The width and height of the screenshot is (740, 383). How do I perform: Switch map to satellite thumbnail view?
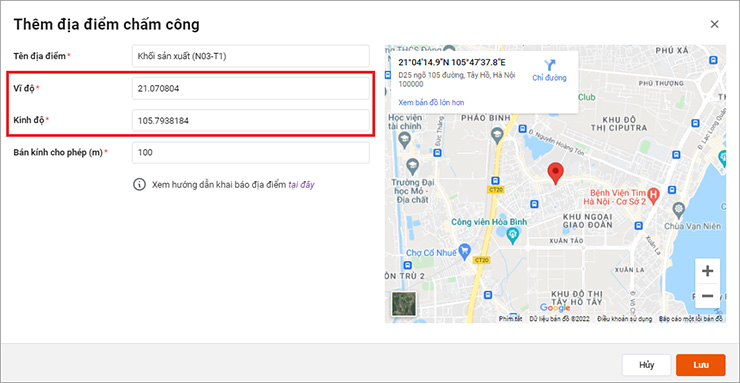[x=404, y=304]
